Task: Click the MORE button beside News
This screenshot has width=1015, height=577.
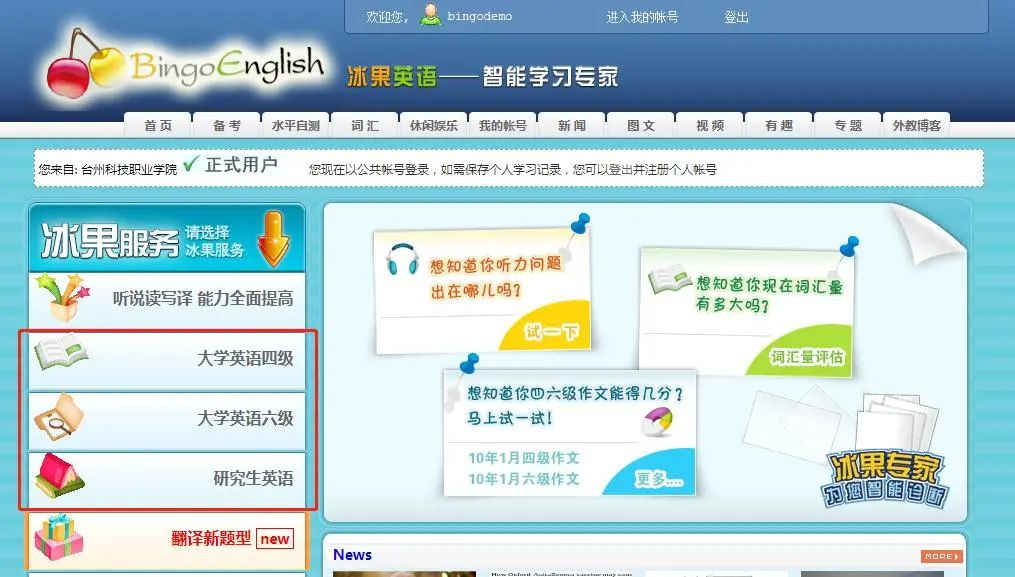Action: 942,556
